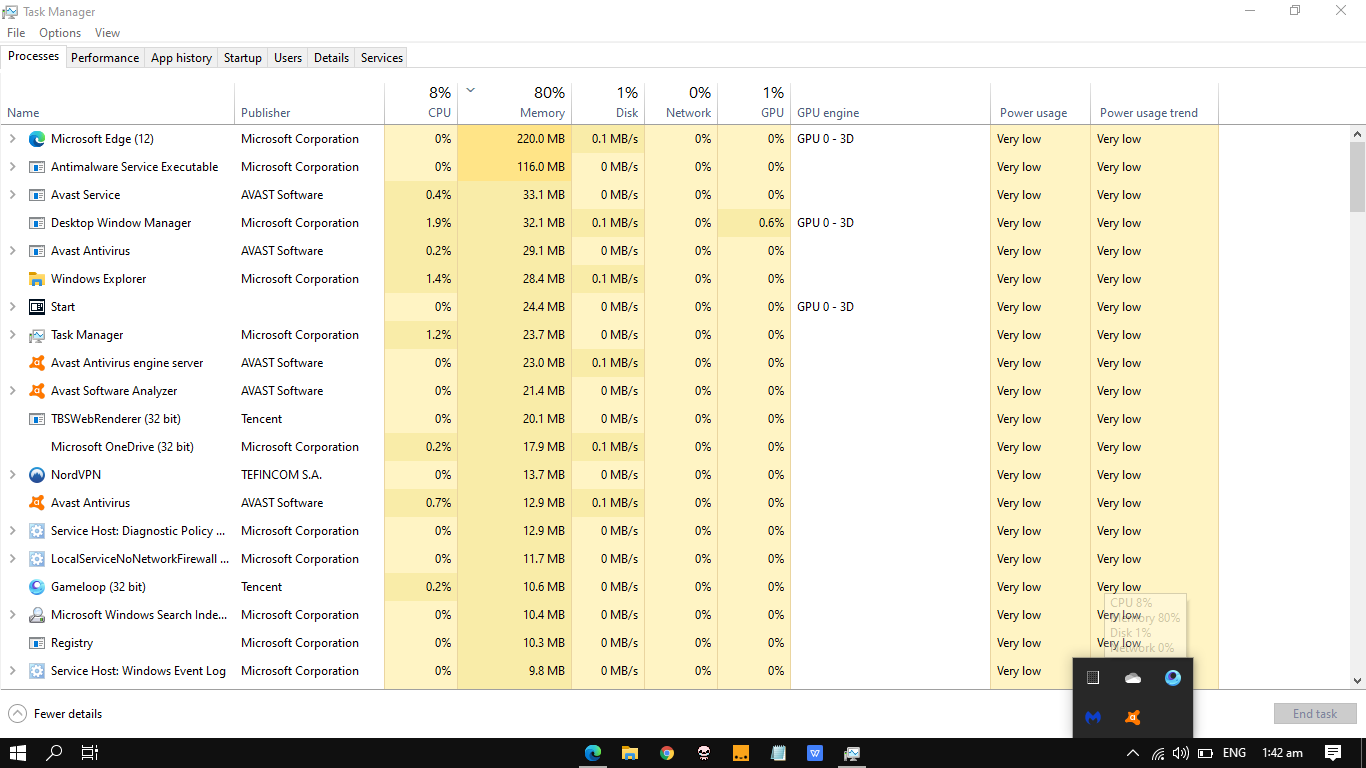Click the Task Manager process icon in list
This screenshot has height=768, width=1366.
coord(37,335)
